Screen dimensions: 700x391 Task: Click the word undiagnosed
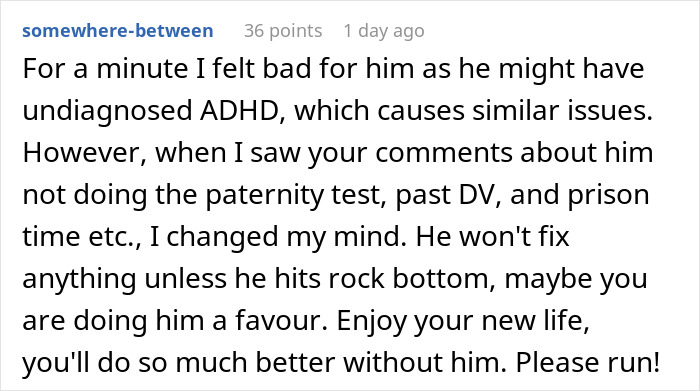click(x=107, y=112)
